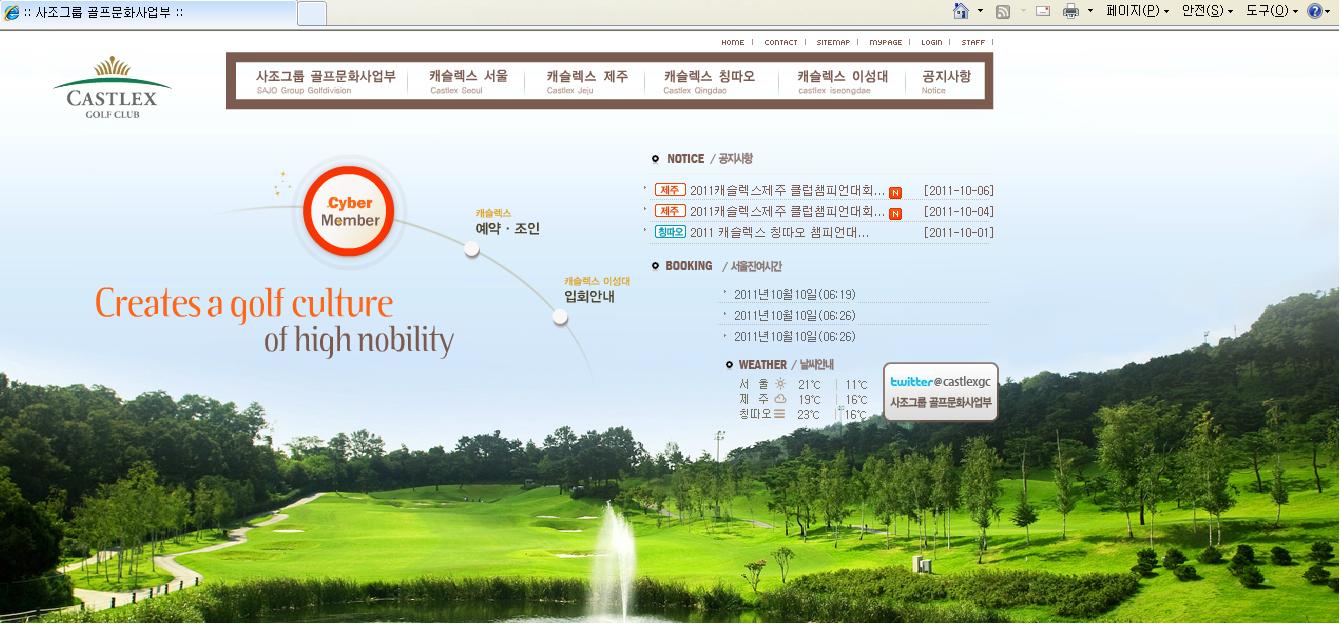1341x624 pixels.
Task: Click the Castlex Golf Club logo
Action: click(x=112, y=88)
